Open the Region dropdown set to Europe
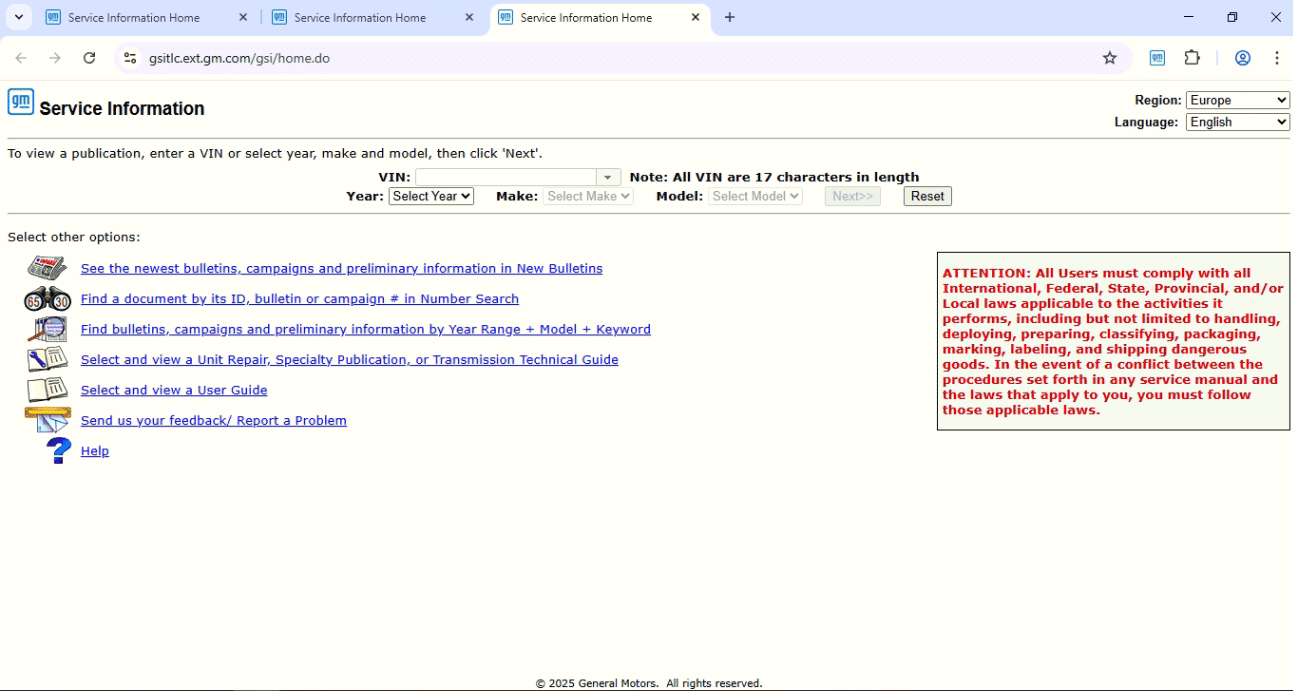1293x691 pixels. tap(1237, 99)
